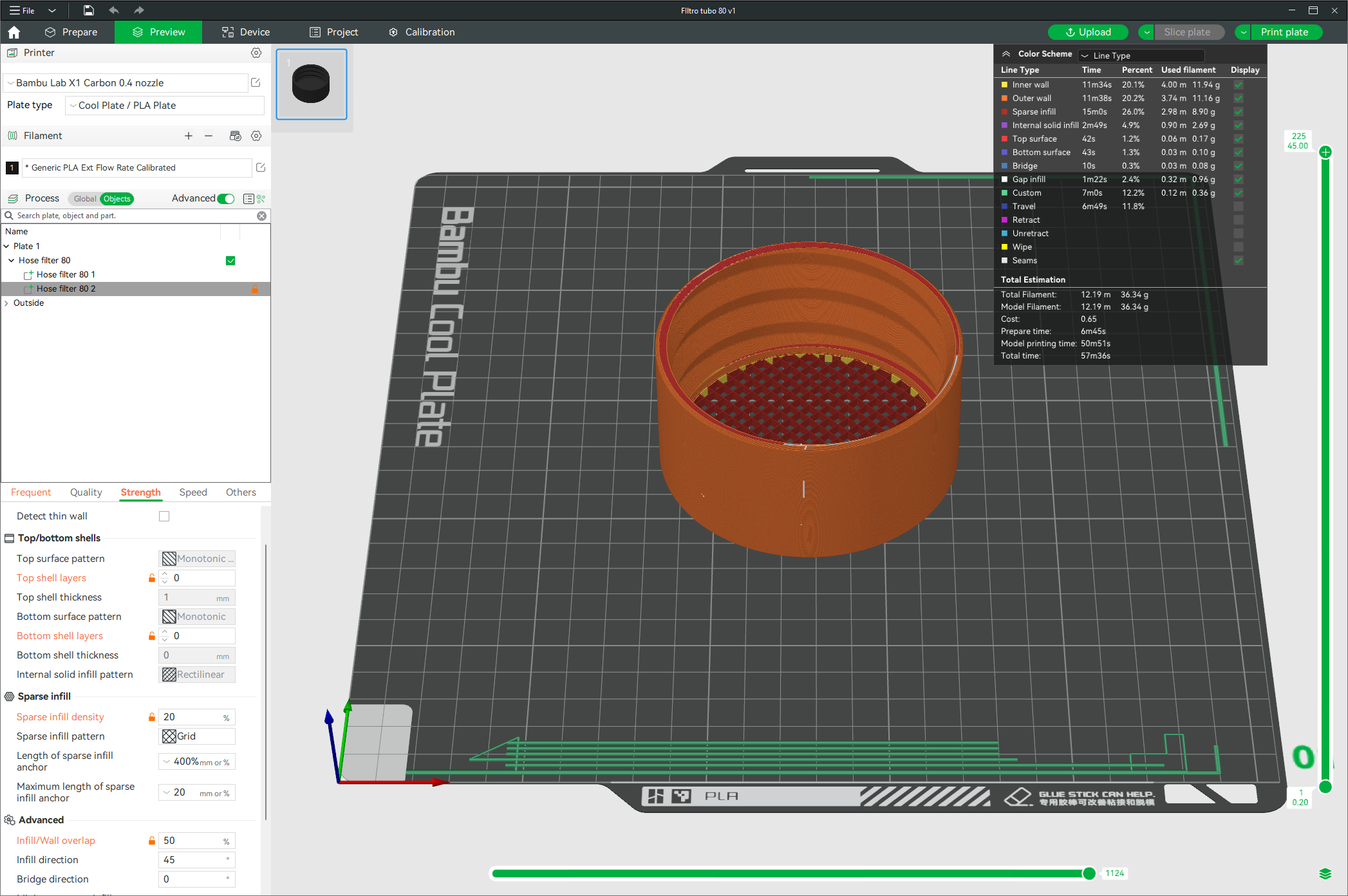Screen dimensions: 1348x896
Task: Expand the Outside tree item
Action: (x=6, y=303)
